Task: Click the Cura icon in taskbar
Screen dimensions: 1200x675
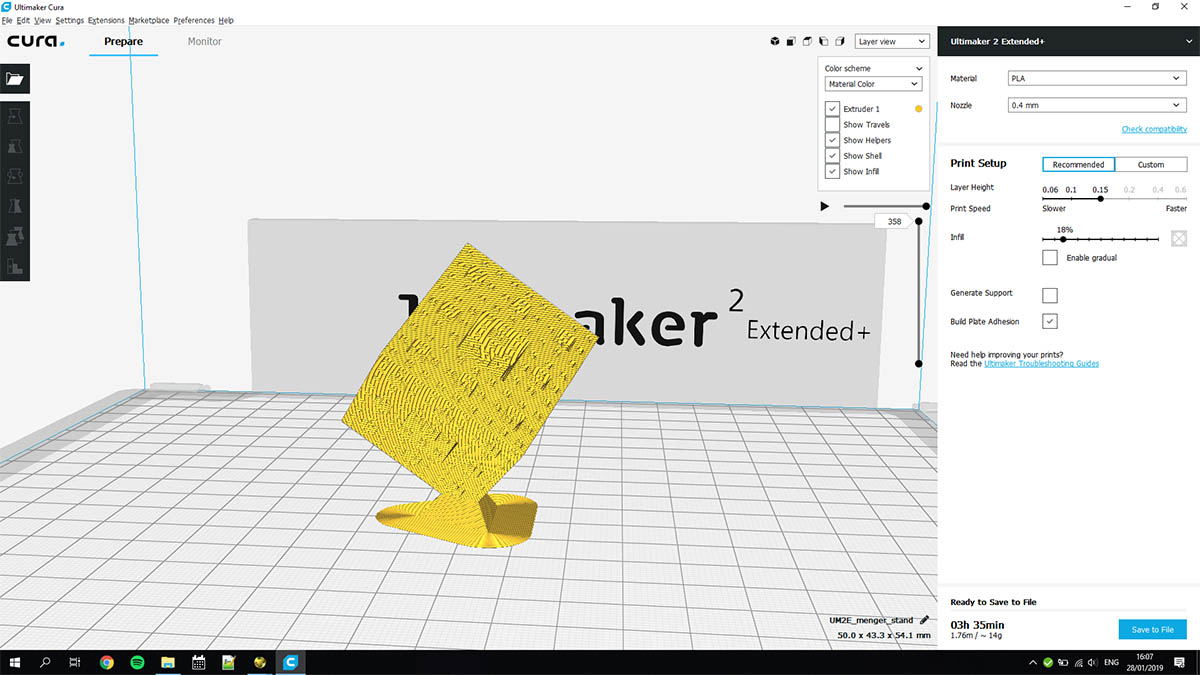Action: (291, 662)
